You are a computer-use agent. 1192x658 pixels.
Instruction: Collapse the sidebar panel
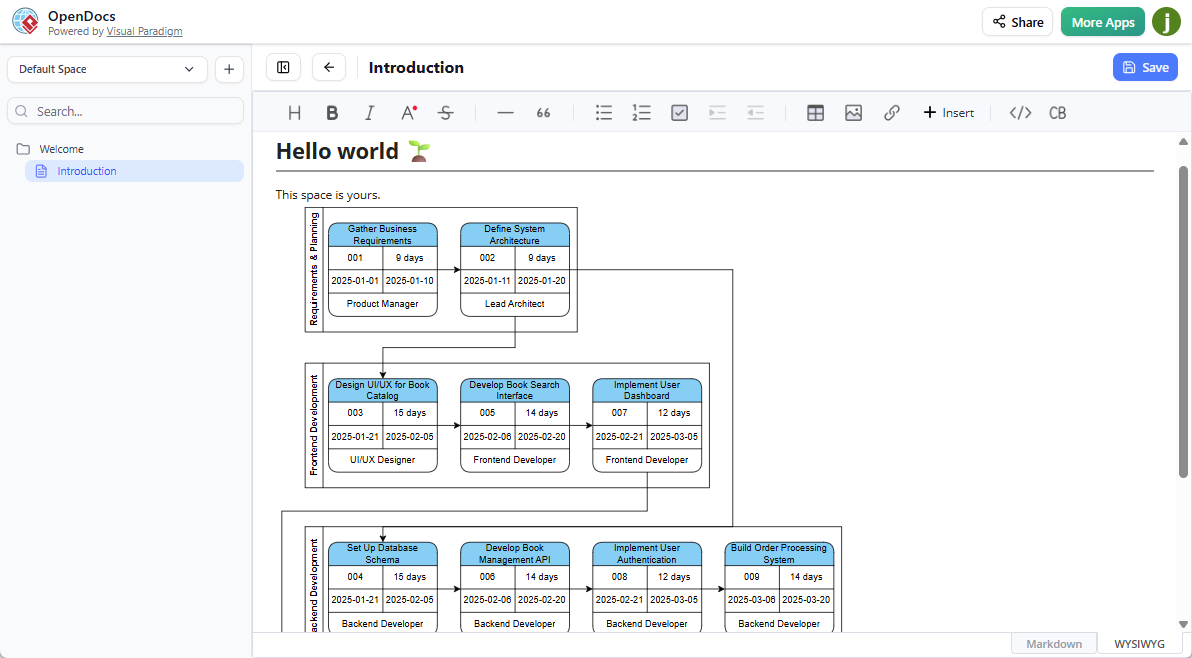(x=283, y=66)
